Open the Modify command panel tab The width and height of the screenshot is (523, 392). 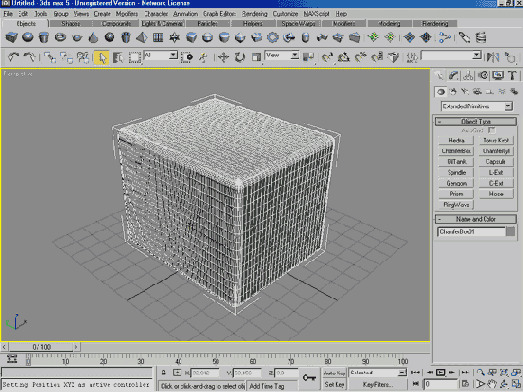pos(453,76)
